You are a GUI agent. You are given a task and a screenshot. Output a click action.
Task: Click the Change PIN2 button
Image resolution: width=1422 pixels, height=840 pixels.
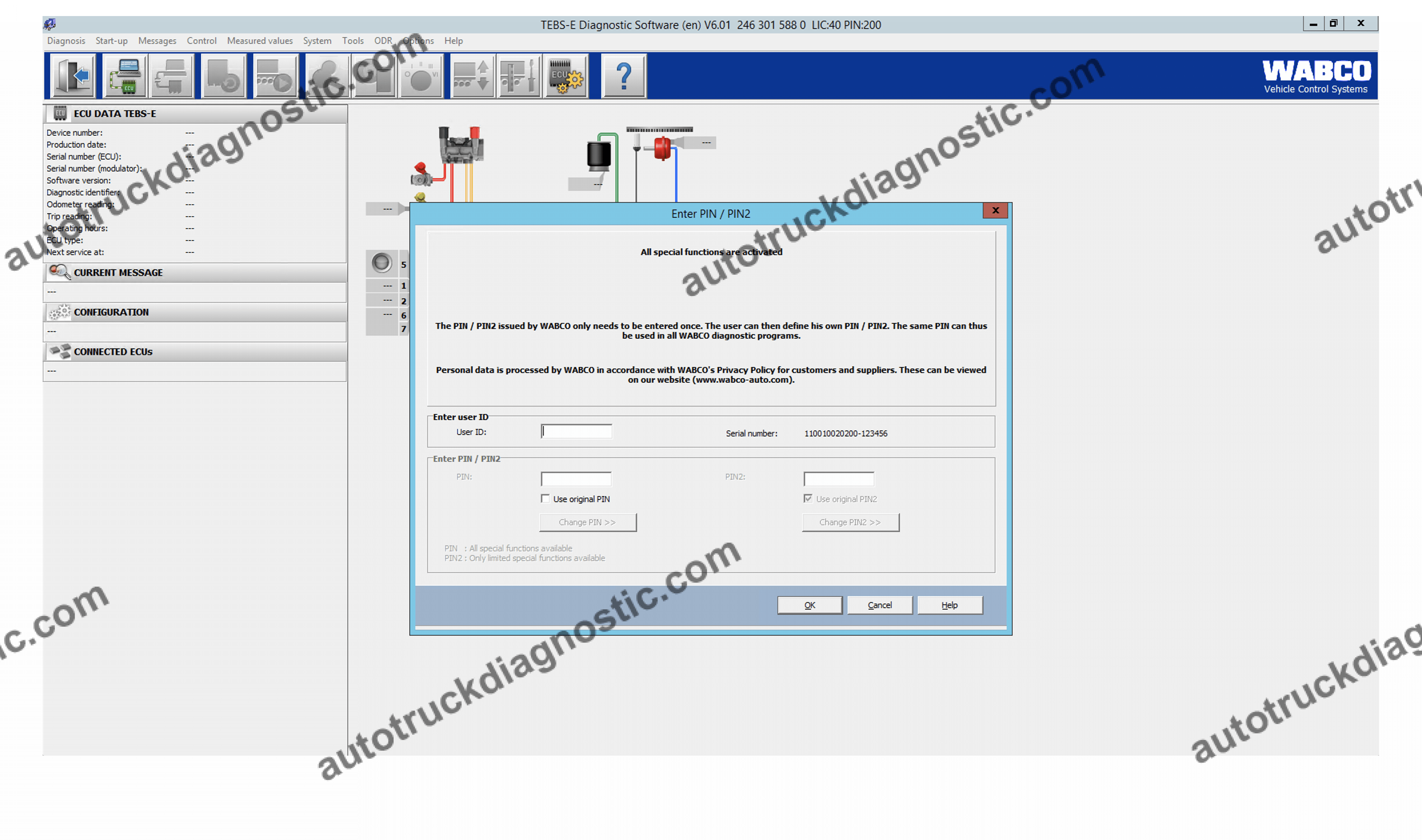point(850,522)
